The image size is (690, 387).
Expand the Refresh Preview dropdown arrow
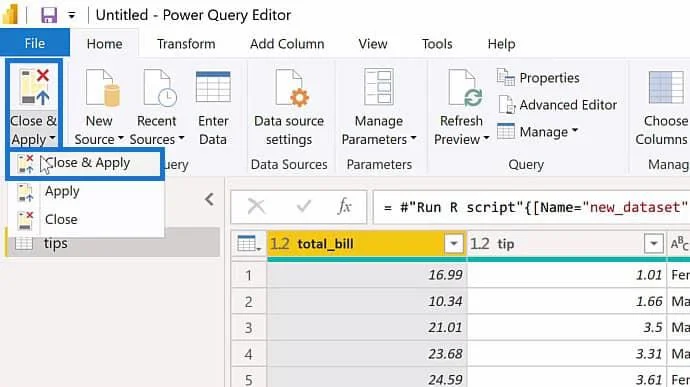click(x=486, y=138)
